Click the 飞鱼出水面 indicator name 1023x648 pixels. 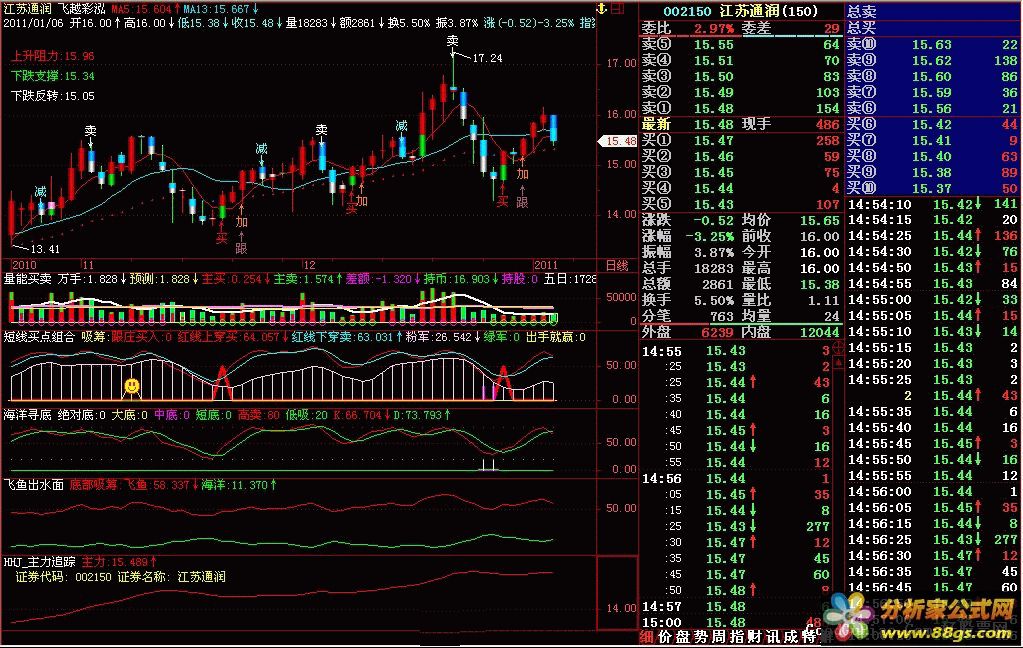click(x=34, y=485)
